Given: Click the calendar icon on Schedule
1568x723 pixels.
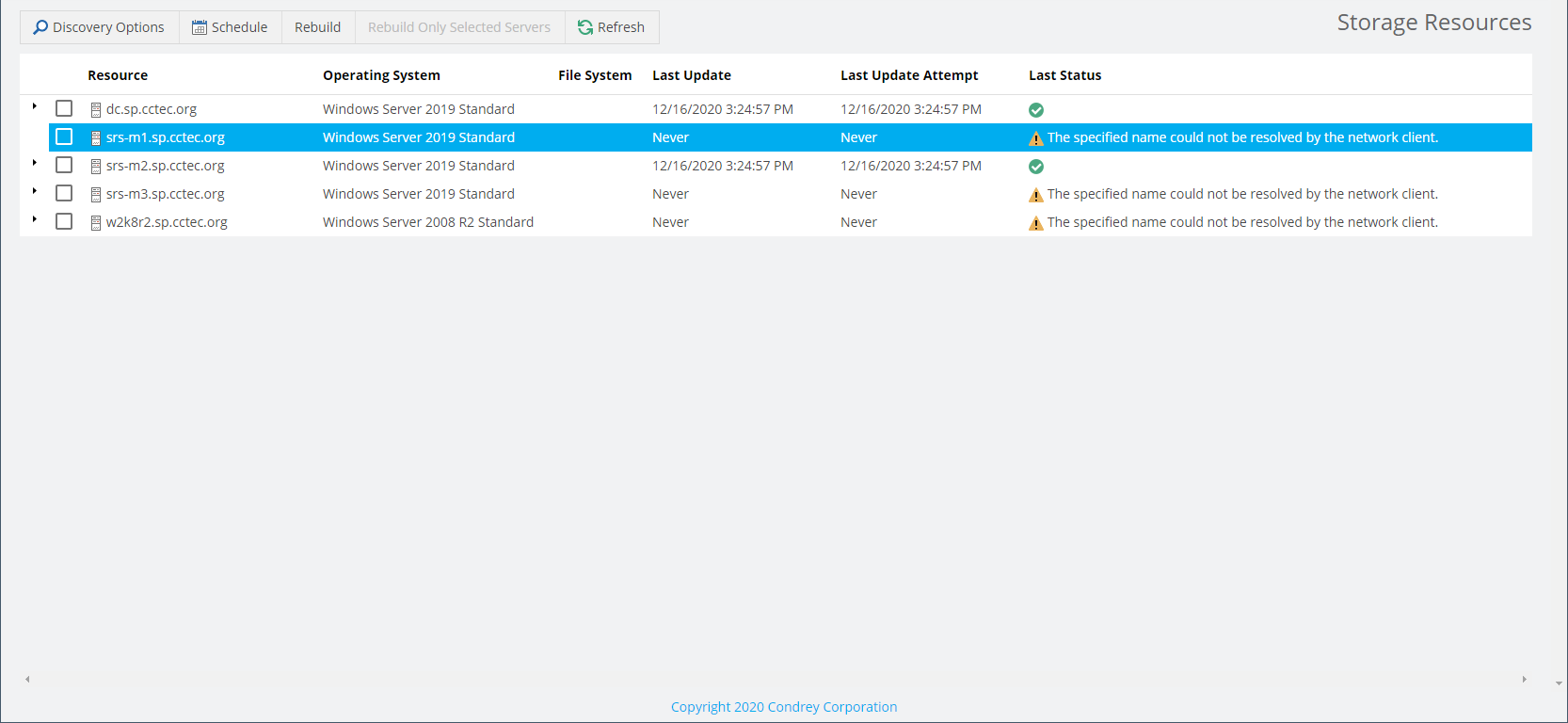Looking at the screenshot, I should pyautogui.click(x=200, y=27).
